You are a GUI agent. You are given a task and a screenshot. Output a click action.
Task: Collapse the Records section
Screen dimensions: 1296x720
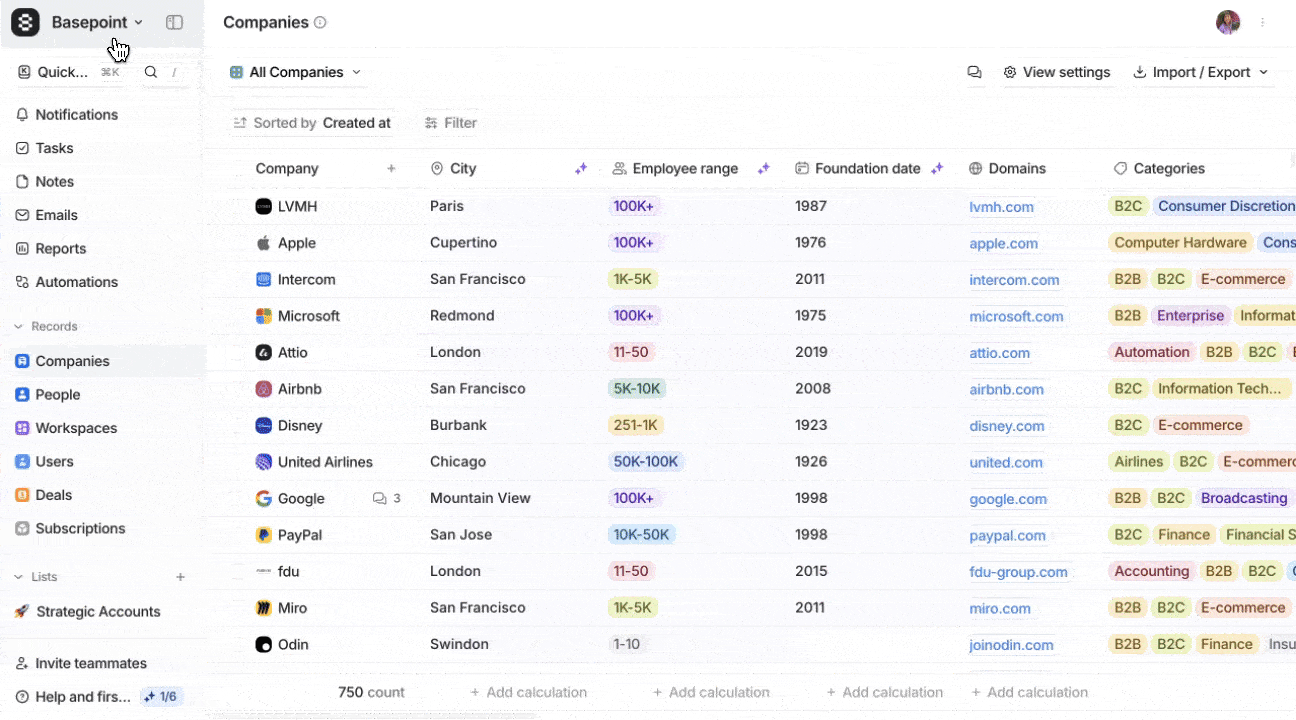pos(18,327)
